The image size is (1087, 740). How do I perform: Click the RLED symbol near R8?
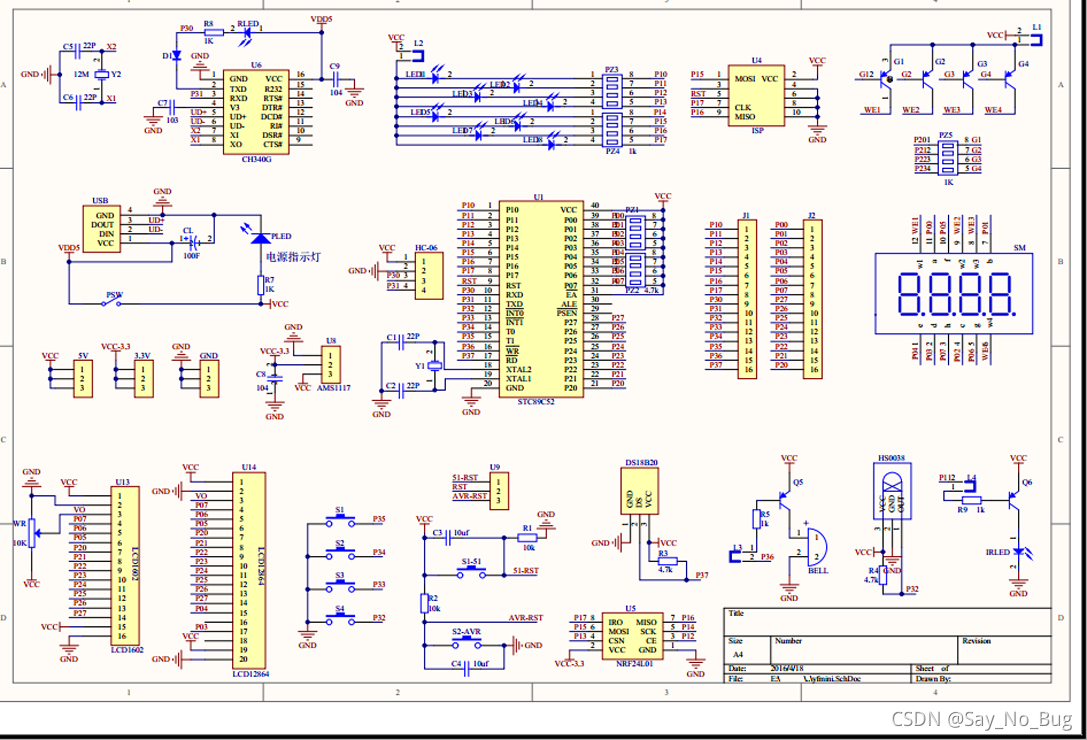click(245, 33)
